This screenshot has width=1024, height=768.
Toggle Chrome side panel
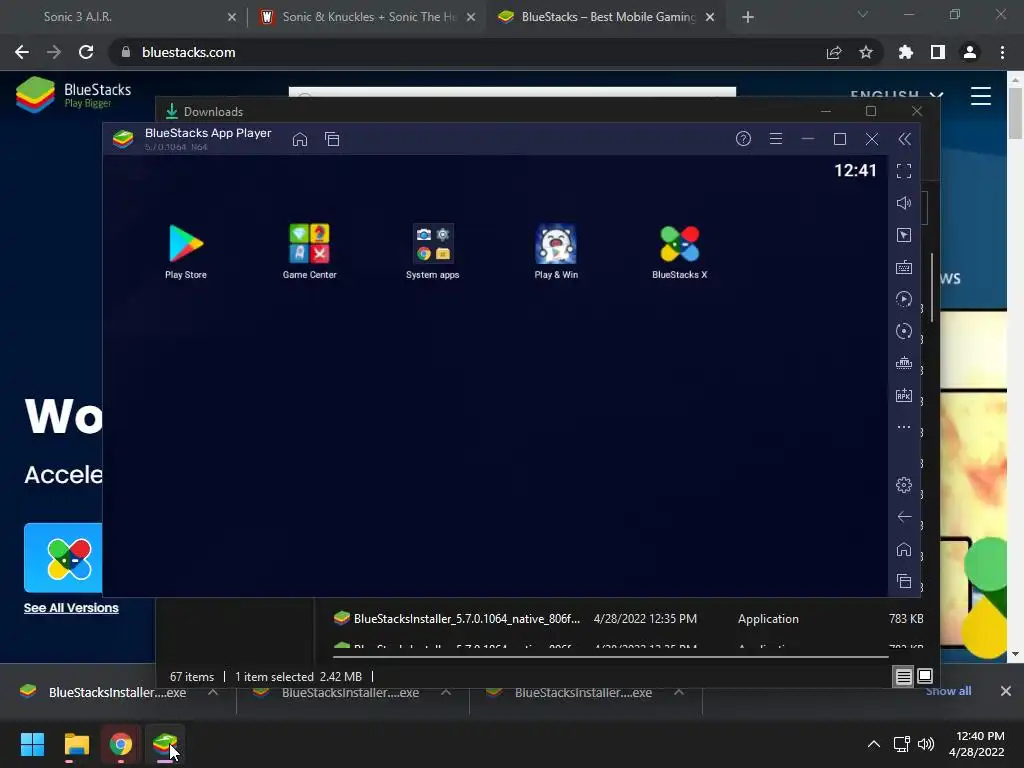938,52
